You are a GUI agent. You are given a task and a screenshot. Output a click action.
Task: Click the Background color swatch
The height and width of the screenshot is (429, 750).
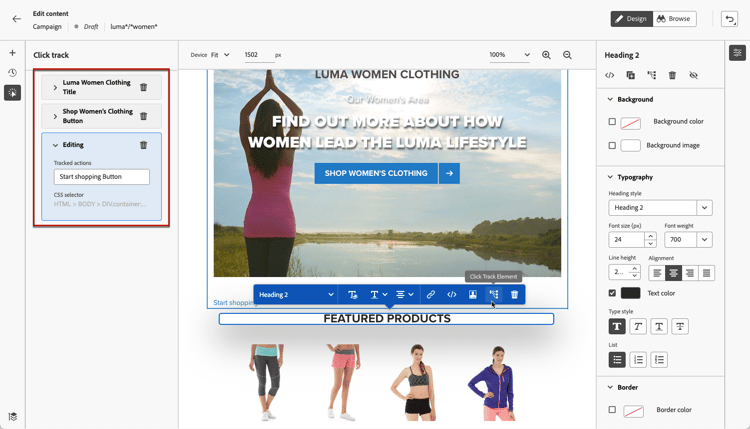click(x=630, y=123)
